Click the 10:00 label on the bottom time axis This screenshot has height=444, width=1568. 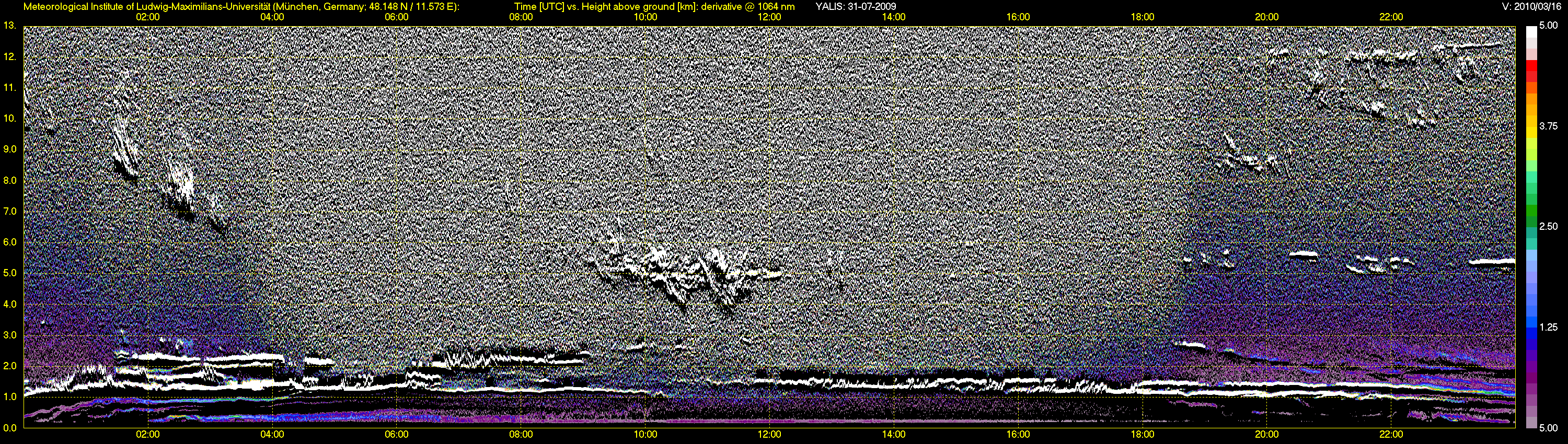pos(645,434)
